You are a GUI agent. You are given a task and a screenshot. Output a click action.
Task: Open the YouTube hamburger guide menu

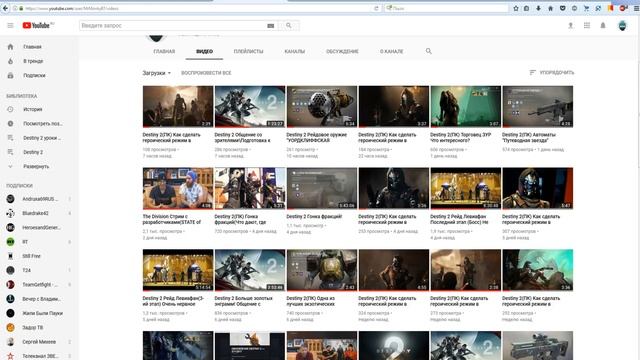click(10, 25)
